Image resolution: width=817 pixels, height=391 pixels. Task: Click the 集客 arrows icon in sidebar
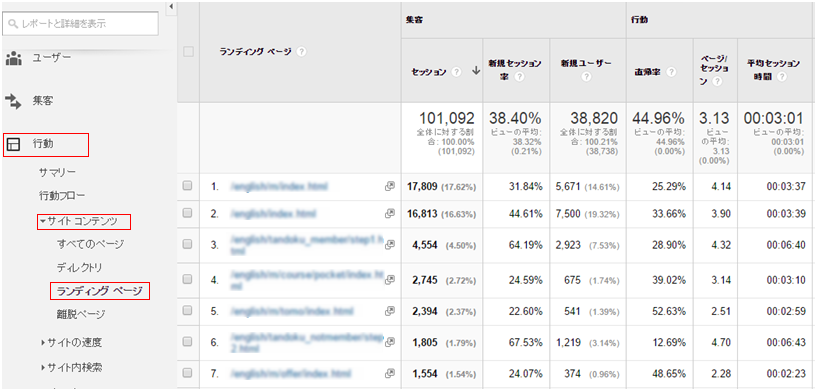[x=14, y=101]
